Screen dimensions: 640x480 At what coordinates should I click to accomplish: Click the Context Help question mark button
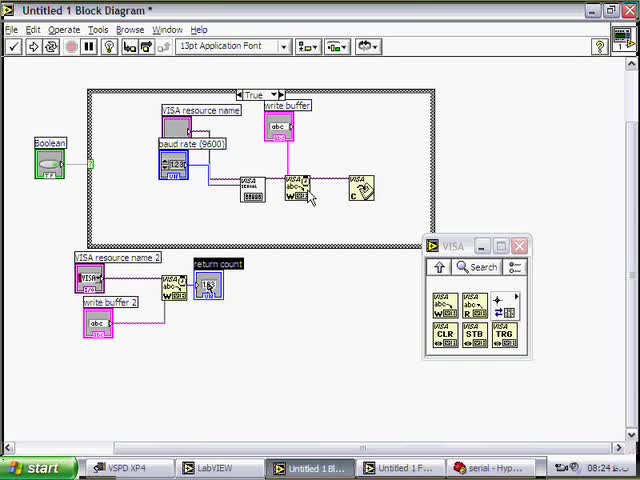click(600, 47)
